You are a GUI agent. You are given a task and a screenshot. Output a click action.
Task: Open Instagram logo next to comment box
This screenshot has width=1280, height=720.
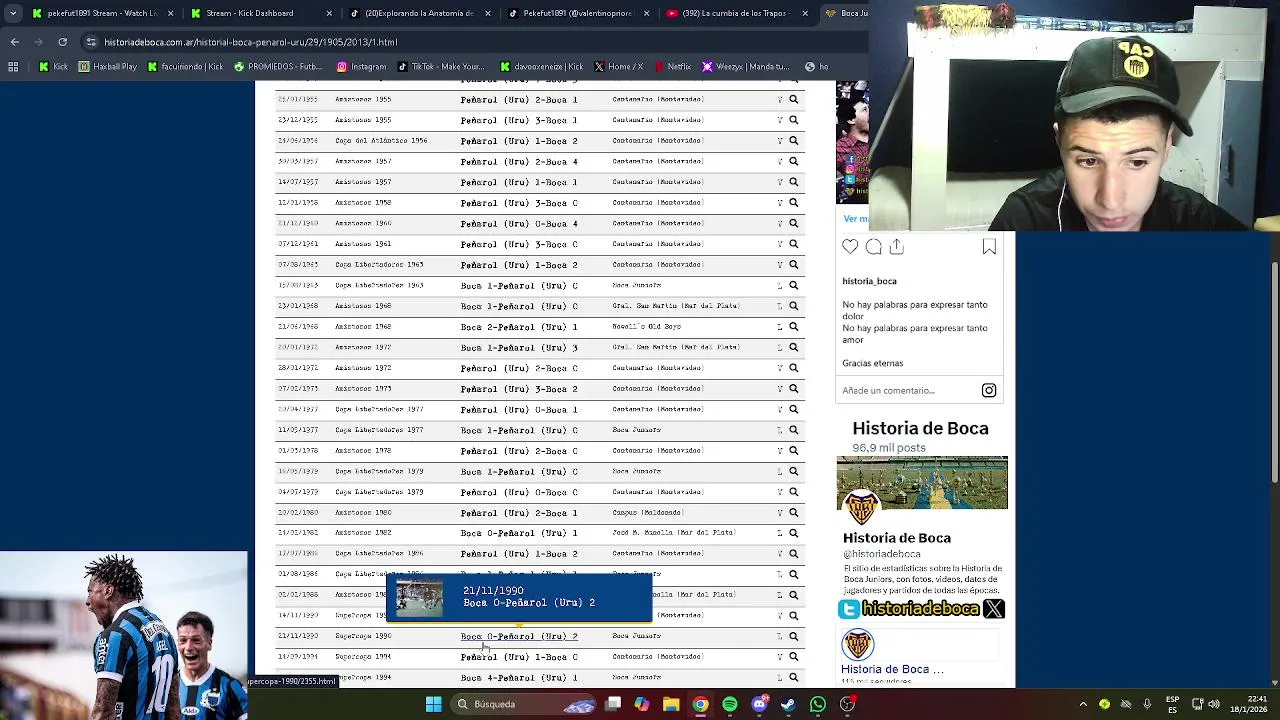pos(989,390)
